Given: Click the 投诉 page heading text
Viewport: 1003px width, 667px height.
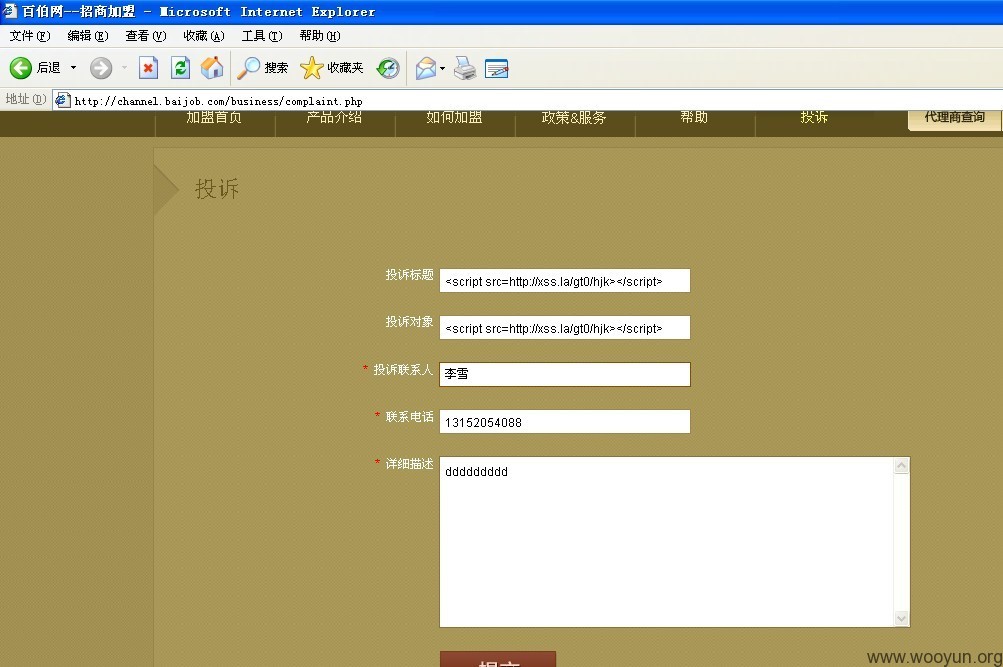Looking at the screenshot, I should pos(217,189).
